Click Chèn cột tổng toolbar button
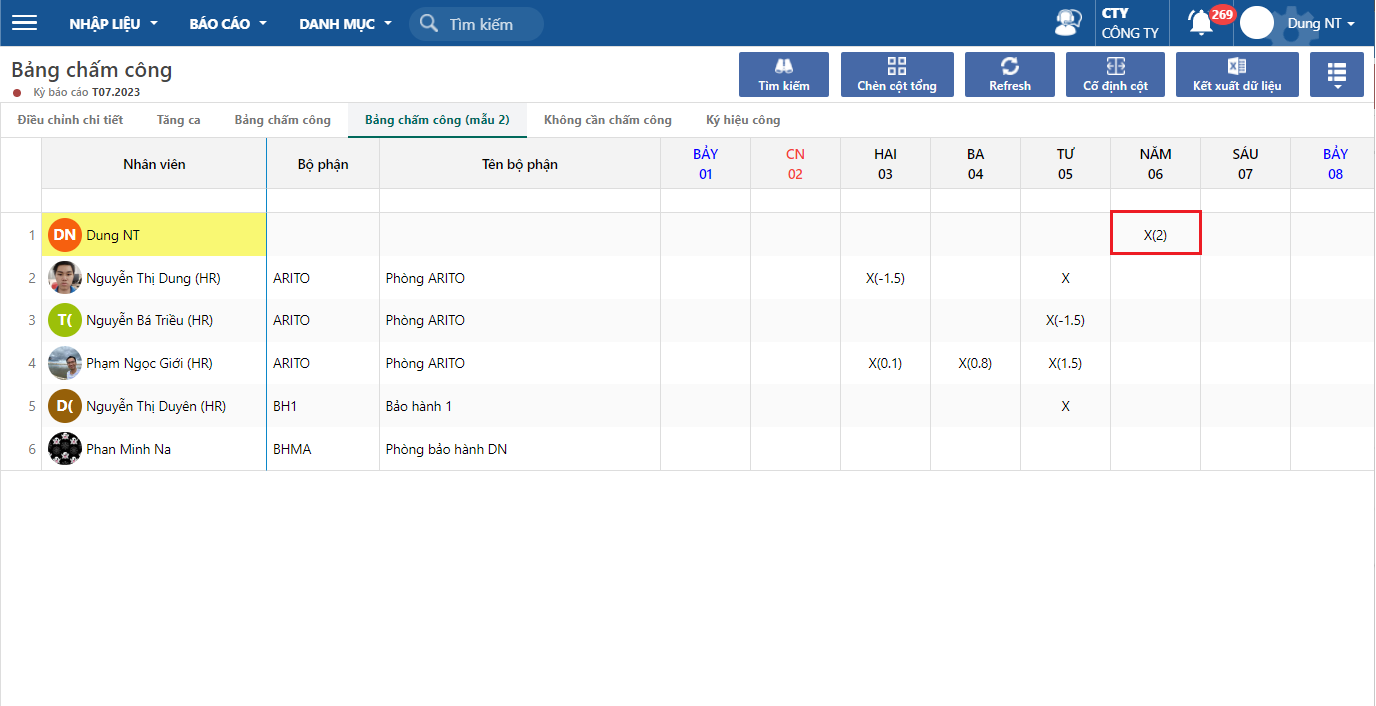Viewport: 1376px width, 706px height. 897,75
